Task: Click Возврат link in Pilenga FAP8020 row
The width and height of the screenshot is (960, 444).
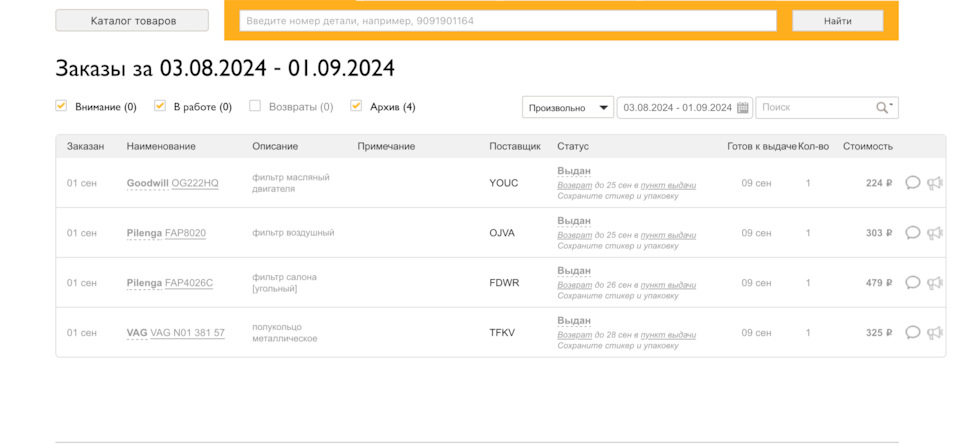Action: (x=574, y=235)
